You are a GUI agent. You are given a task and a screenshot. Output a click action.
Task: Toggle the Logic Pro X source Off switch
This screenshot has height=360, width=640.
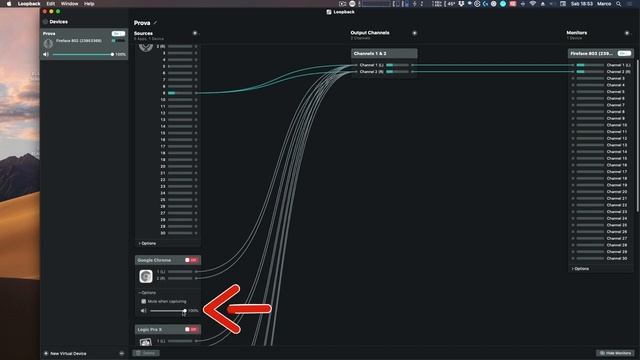click(x=191, y=329)
